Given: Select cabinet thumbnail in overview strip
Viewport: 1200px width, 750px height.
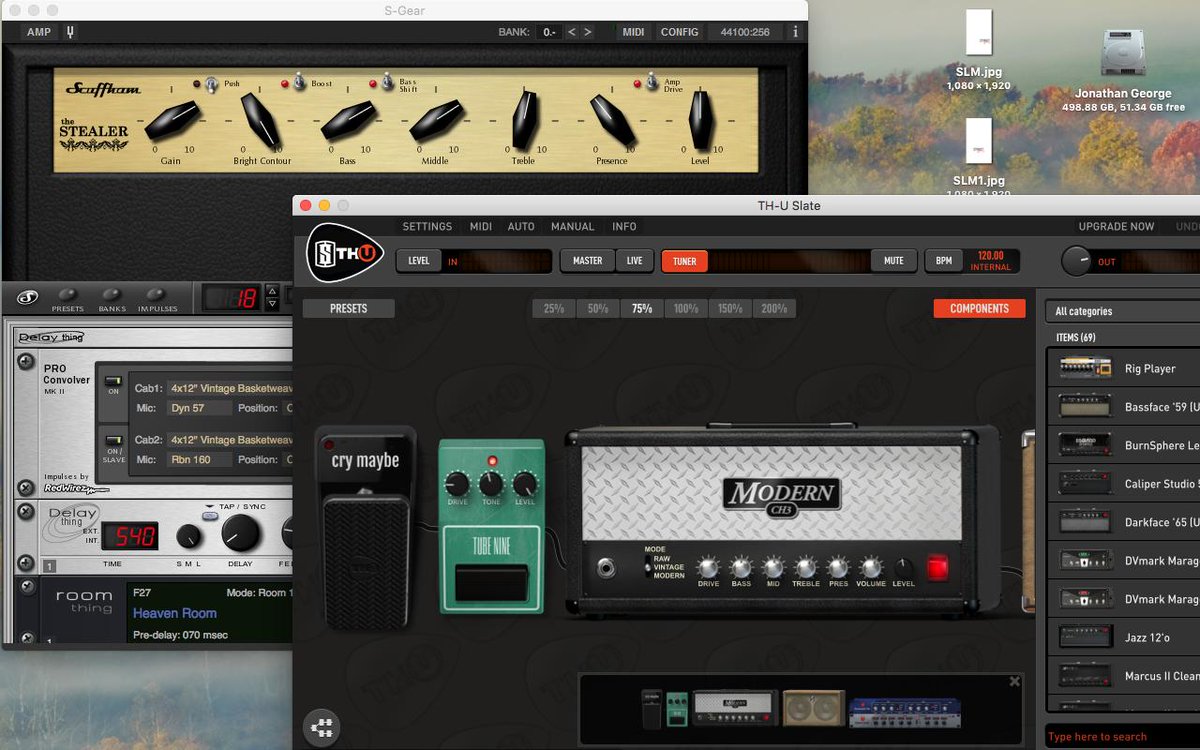Looking at the screenshot, I should 813,709.
